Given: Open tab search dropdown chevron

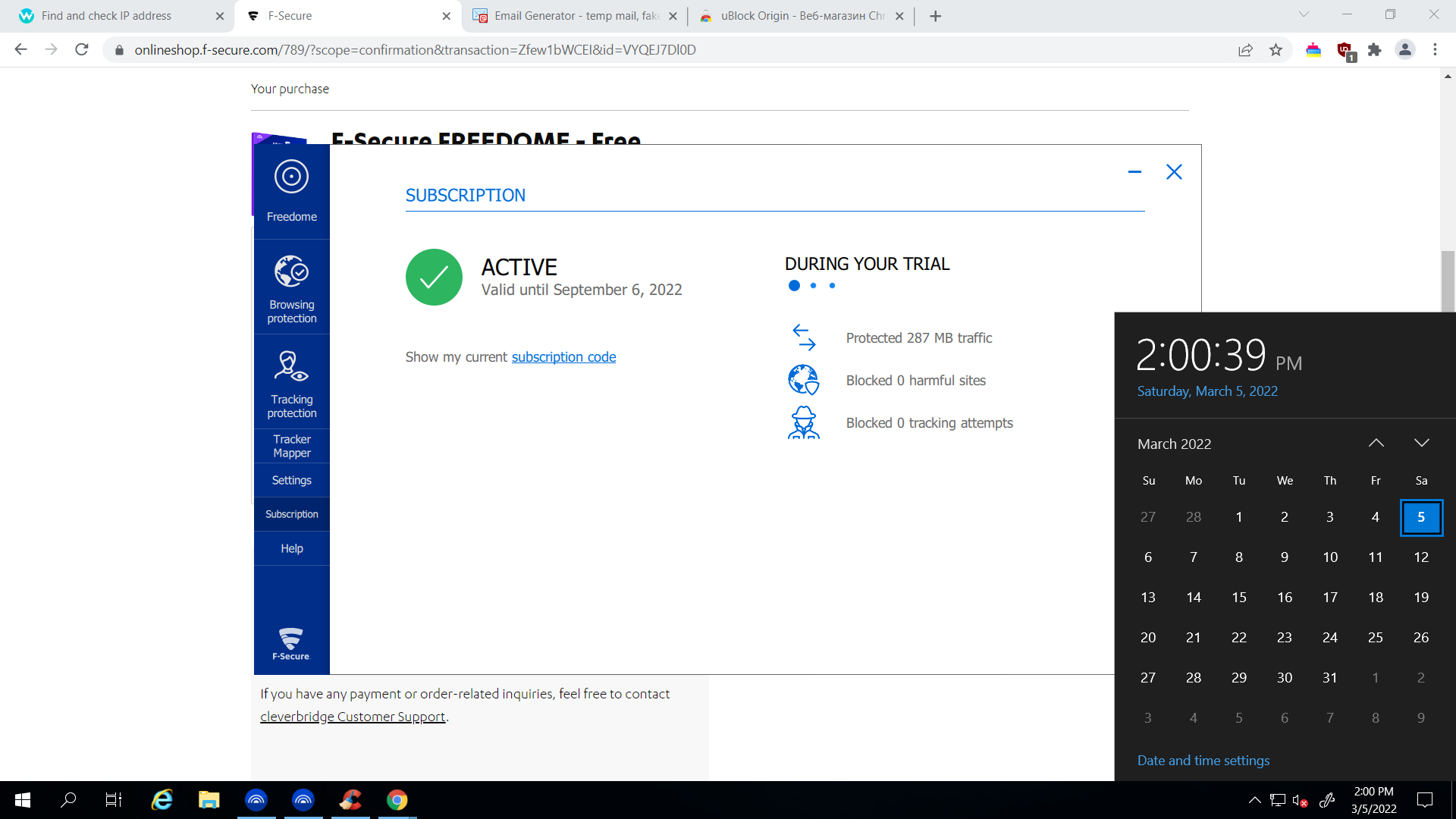Looking at the screenshot, I should coord(1304,14).
